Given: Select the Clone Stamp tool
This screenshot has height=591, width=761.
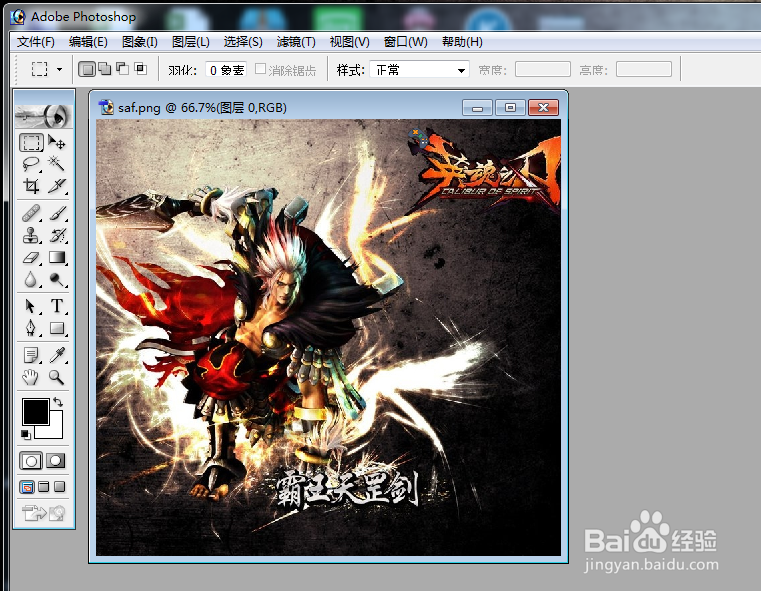Looking at the screenshot, I should coord(32,235).
